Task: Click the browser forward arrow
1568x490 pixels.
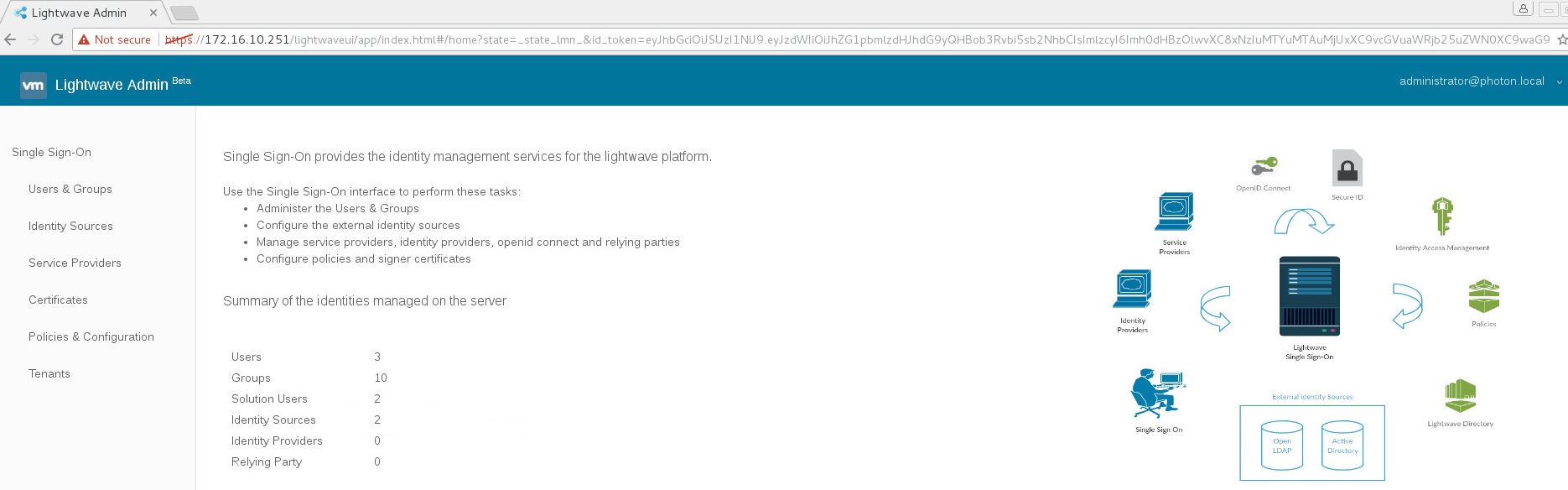Action: [34, 39]
